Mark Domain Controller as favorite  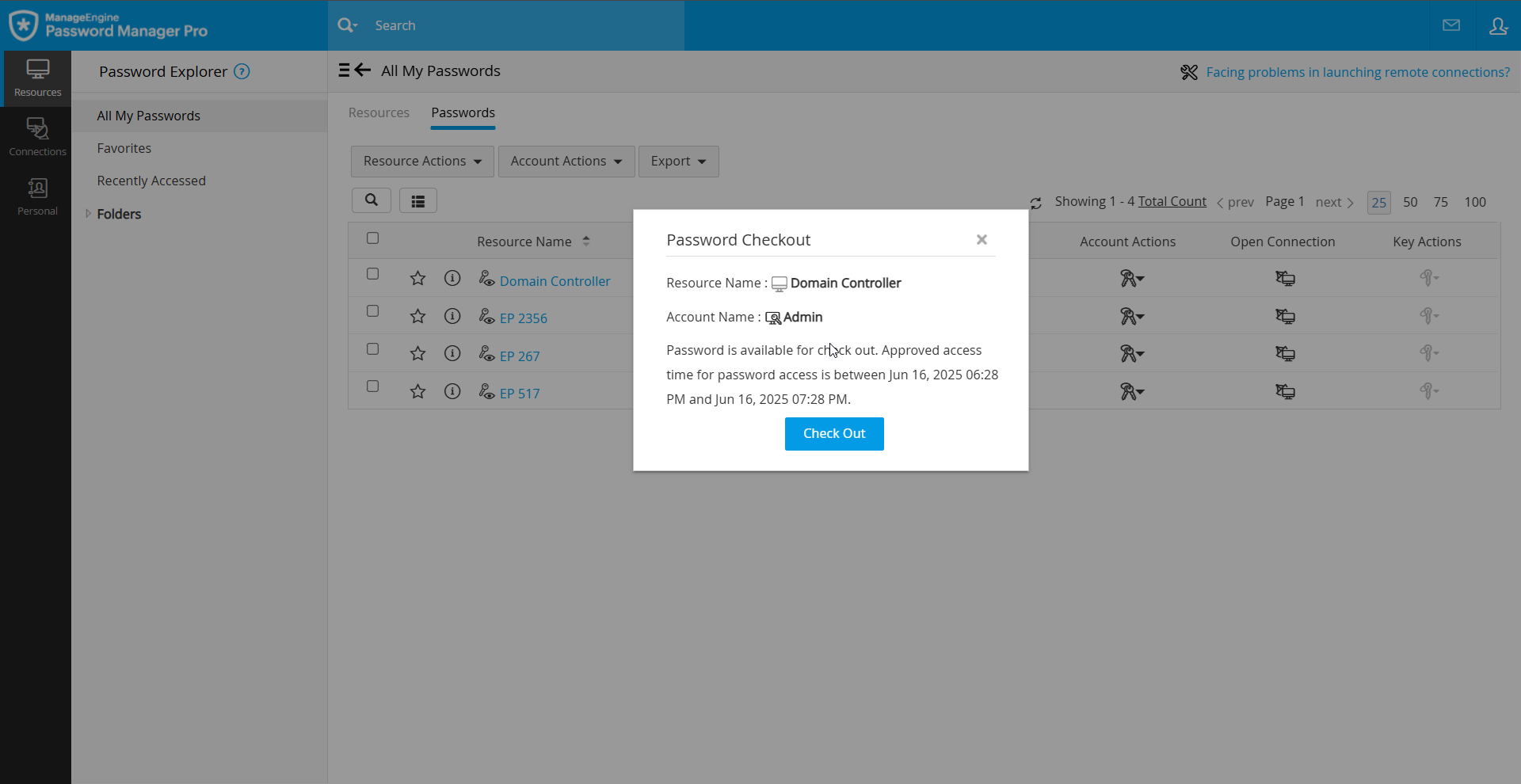[417, 278]
